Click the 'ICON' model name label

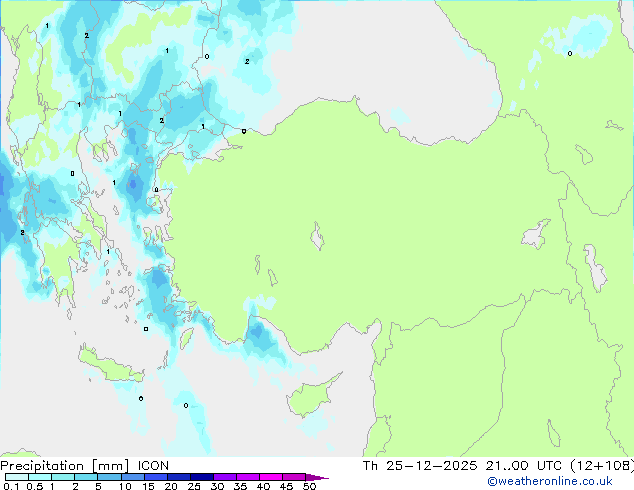(x=153, y=466)
